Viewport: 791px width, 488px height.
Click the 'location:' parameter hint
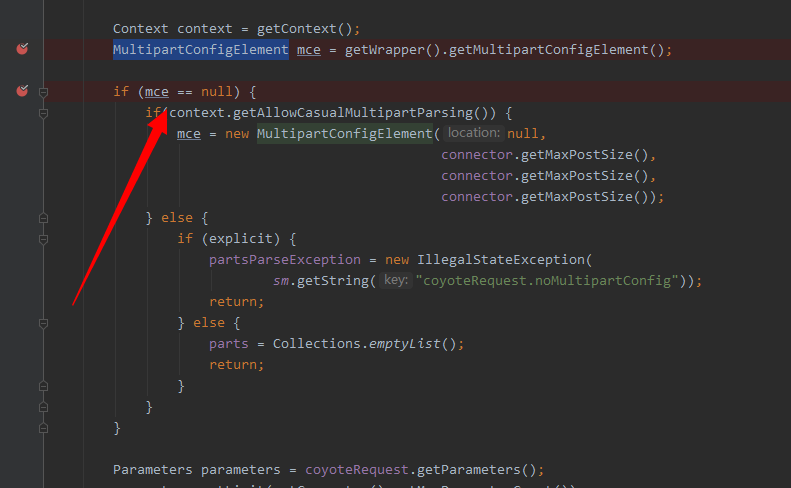click(474, 133)
